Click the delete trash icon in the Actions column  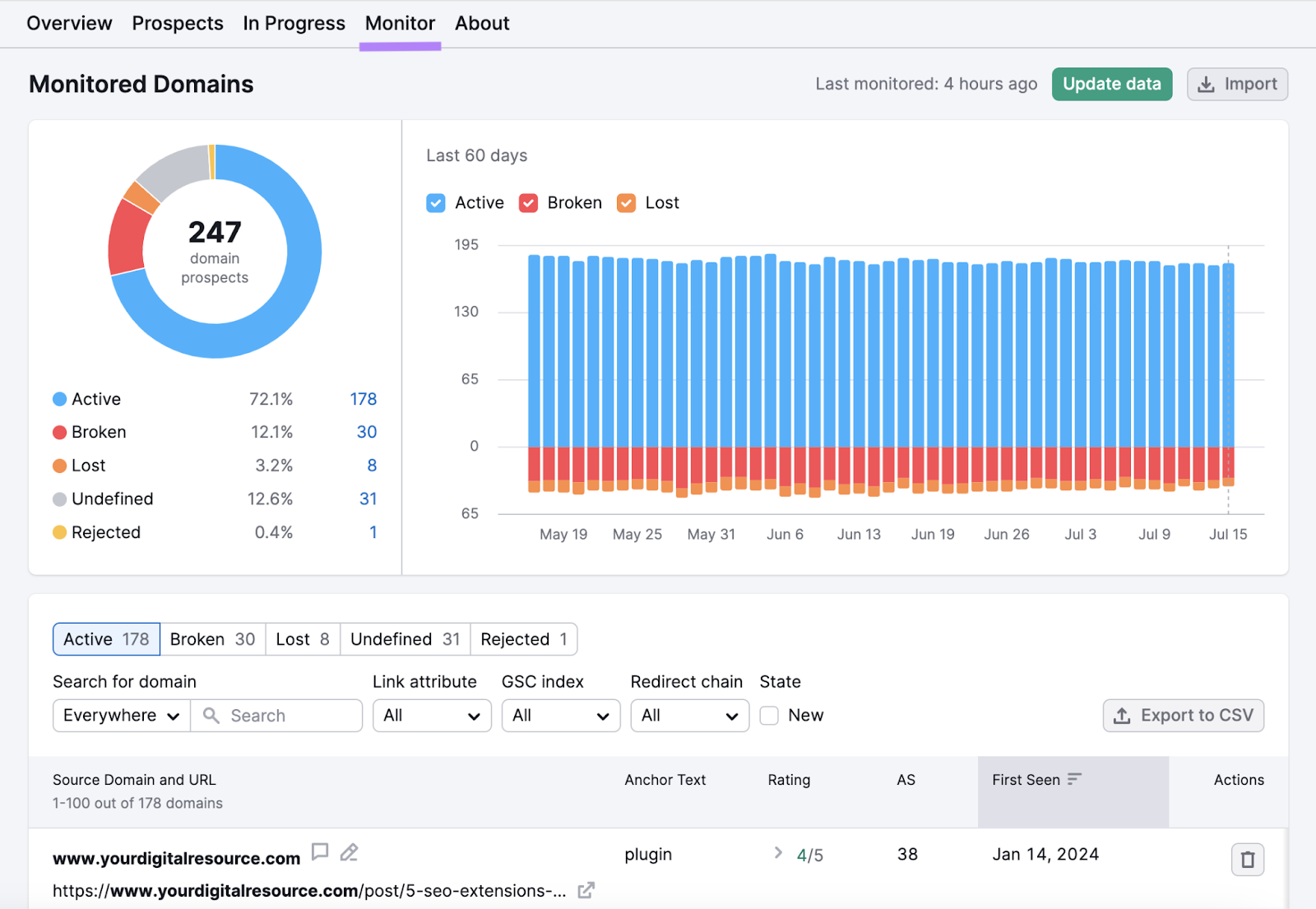pyautogui.click(x=1247, y=859)
